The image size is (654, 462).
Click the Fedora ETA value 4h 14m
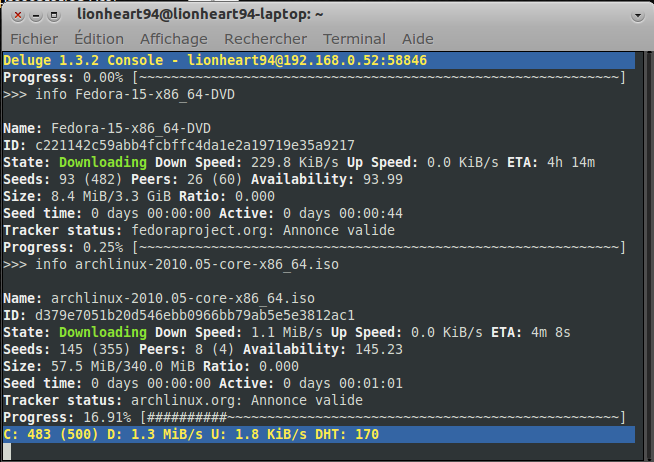pos(571,162)
